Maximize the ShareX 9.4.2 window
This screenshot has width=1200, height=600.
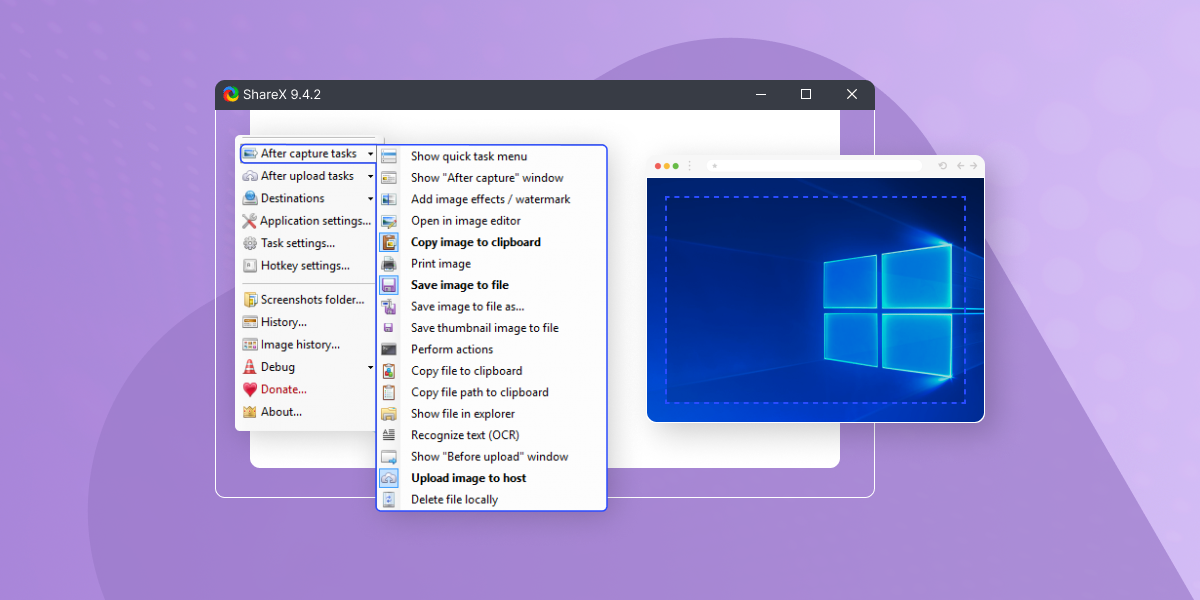(x=806, y=94)
